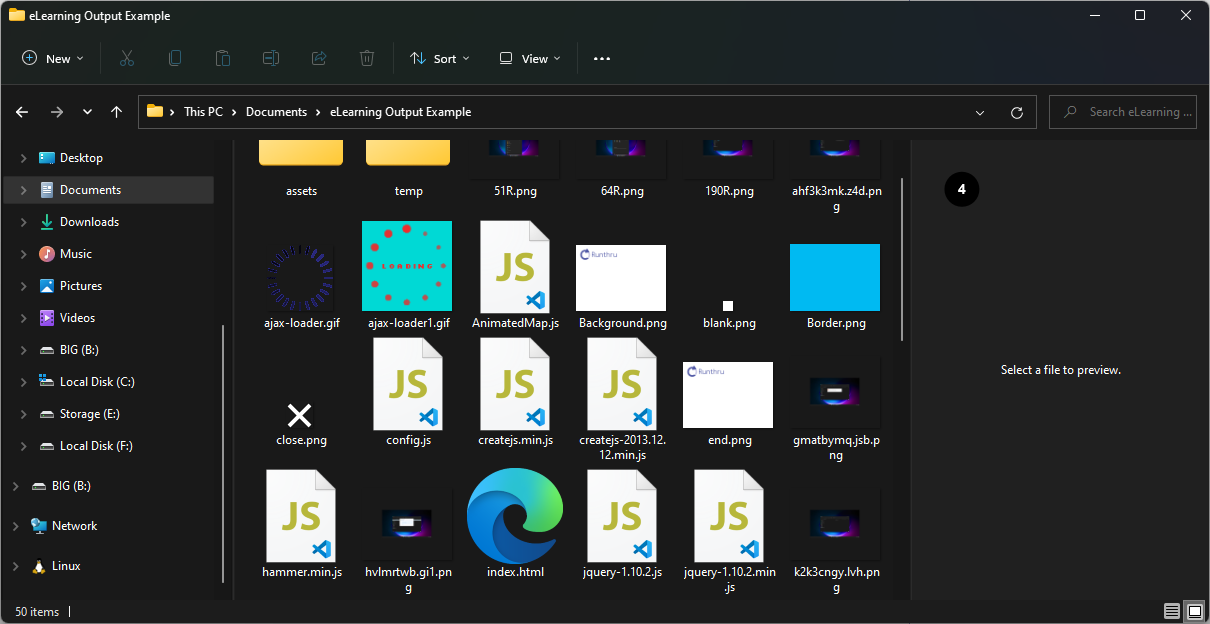The image size is (1210, 624).
Task: Open the Sort dropdown menu
Action: click(x=439, y=59)
